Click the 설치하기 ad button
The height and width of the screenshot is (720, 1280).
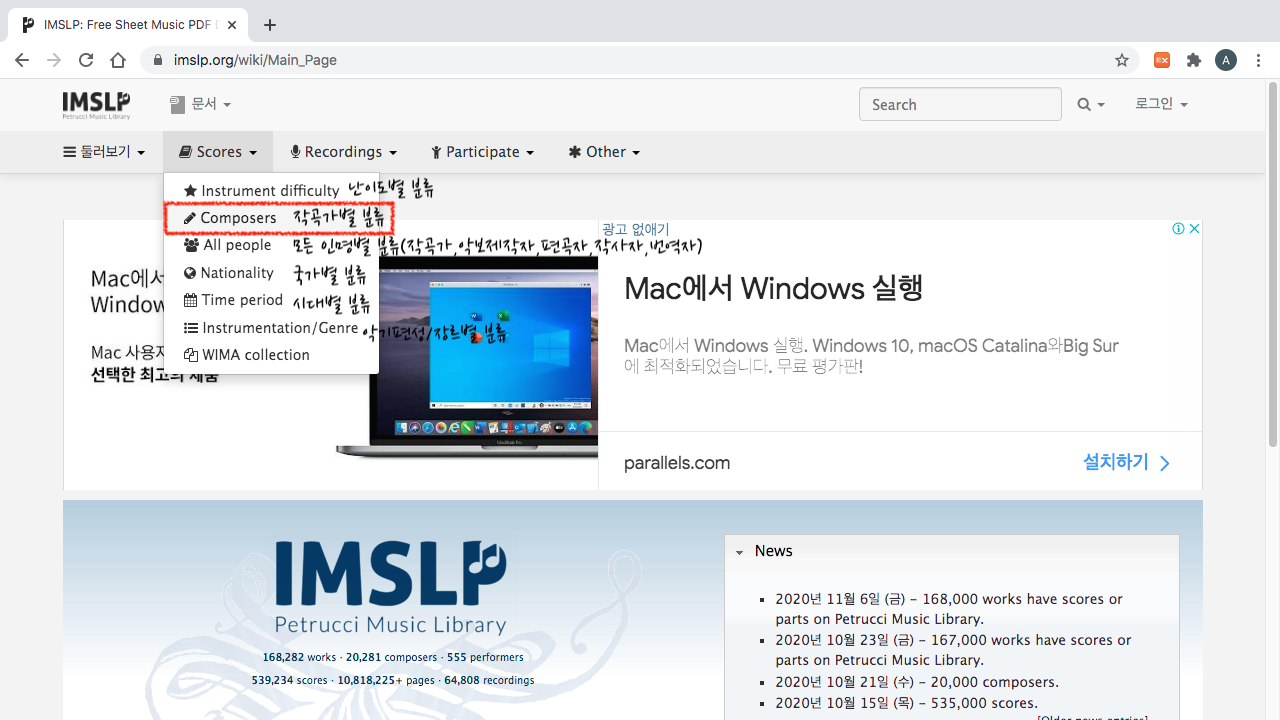(1126, 462)
